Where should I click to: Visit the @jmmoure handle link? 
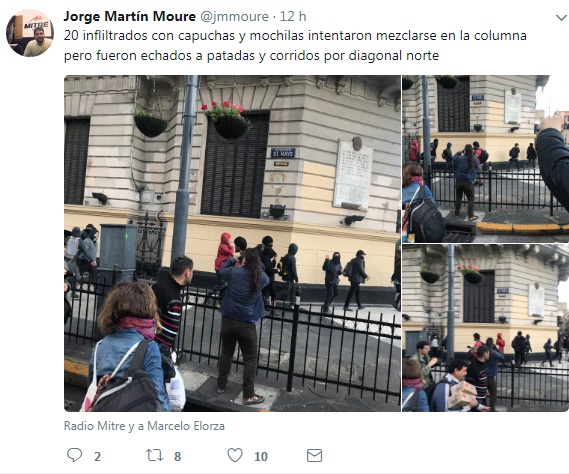tap(234, 16)
